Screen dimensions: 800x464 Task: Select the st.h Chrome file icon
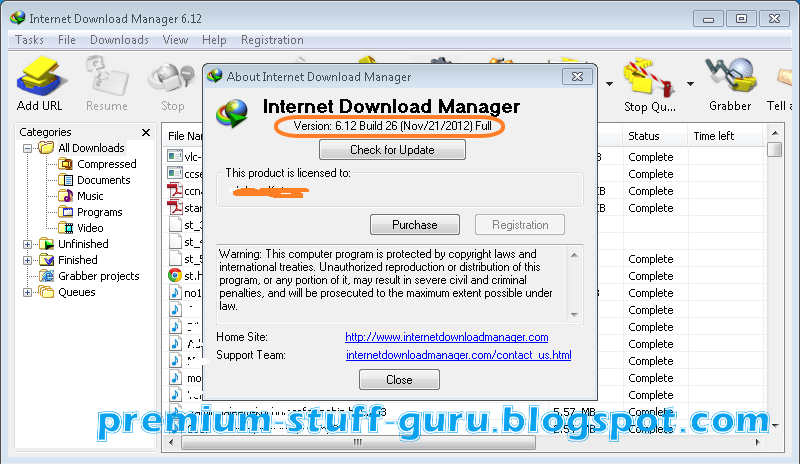pos(175,275)
